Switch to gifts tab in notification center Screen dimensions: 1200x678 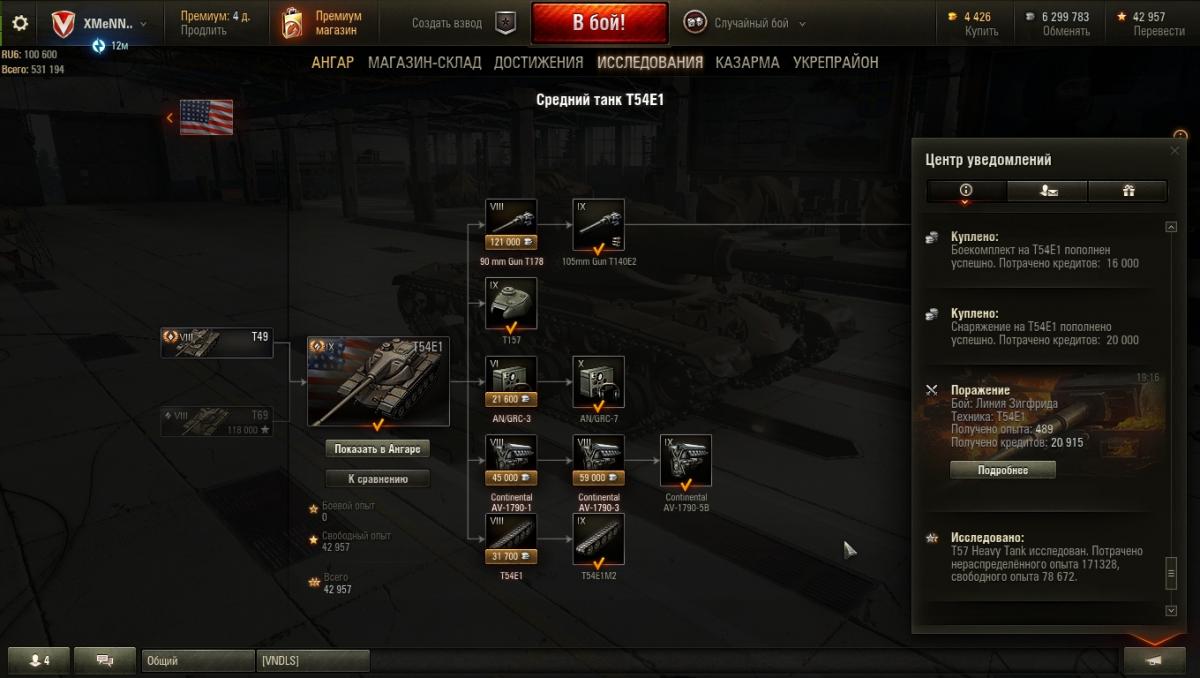[1127, 191]
